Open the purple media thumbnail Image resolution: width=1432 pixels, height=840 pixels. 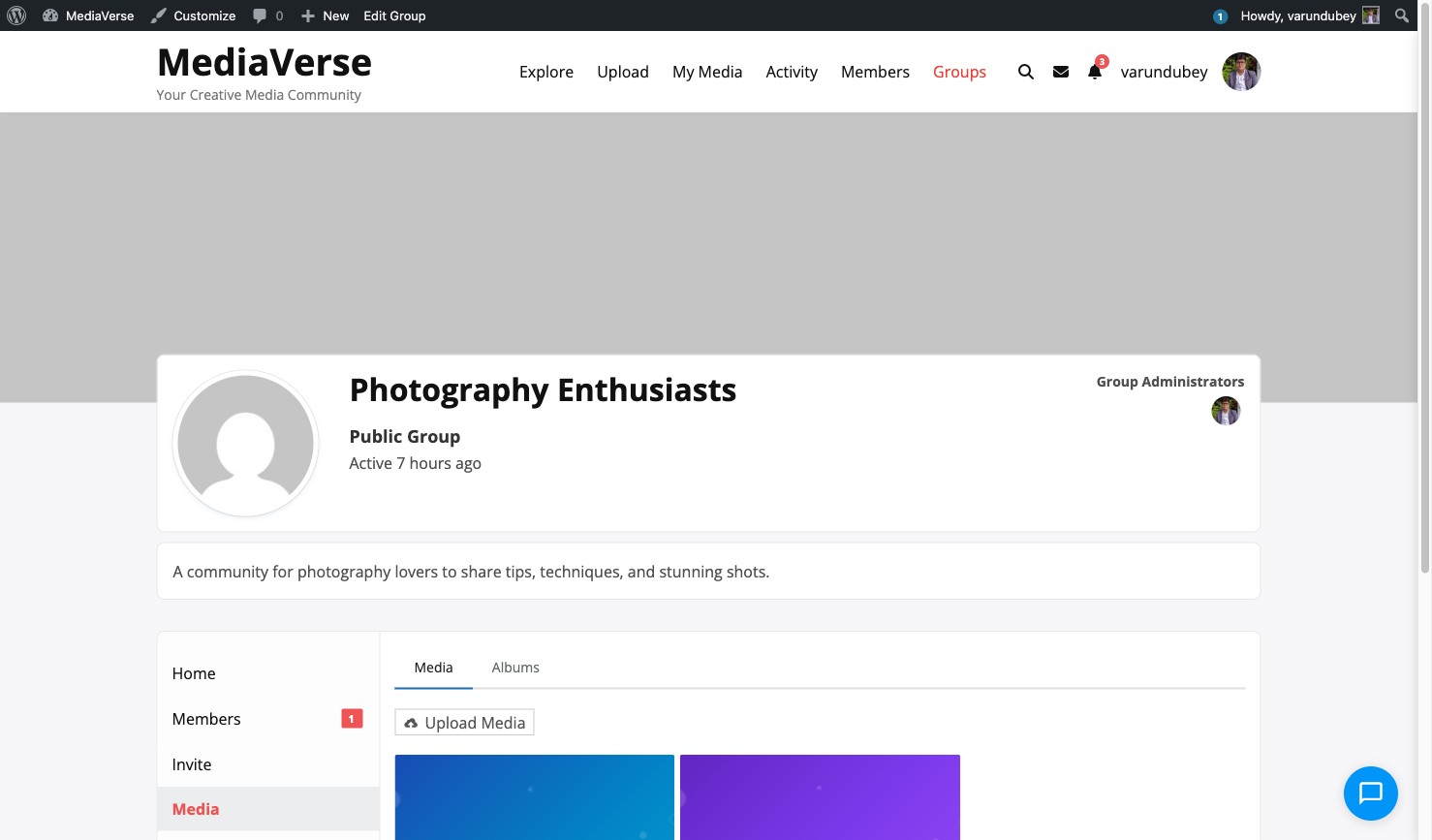(x=820, y=797)
